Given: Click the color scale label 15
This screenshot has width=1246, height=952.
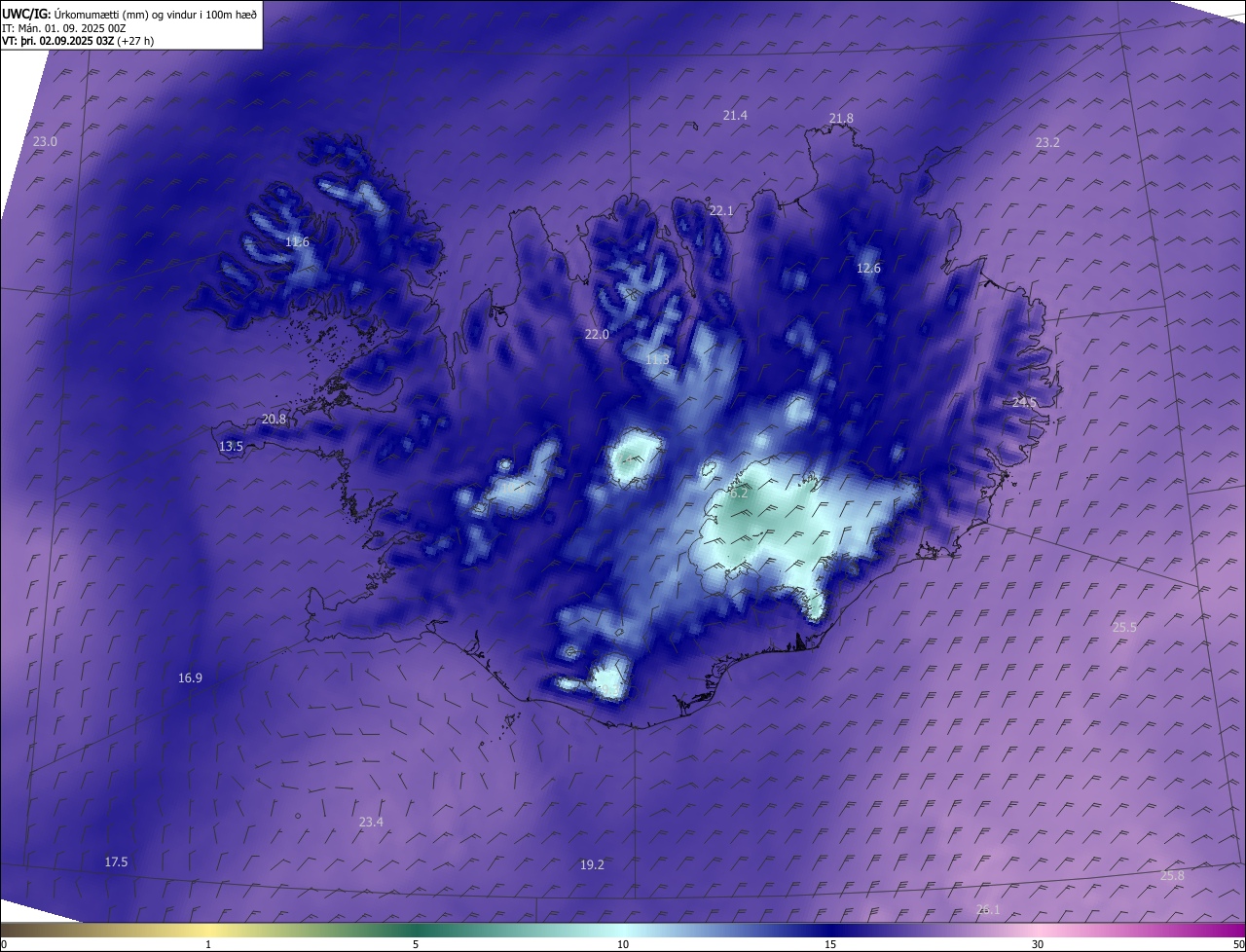Looking at the screenshot, I should click(830, 944).
